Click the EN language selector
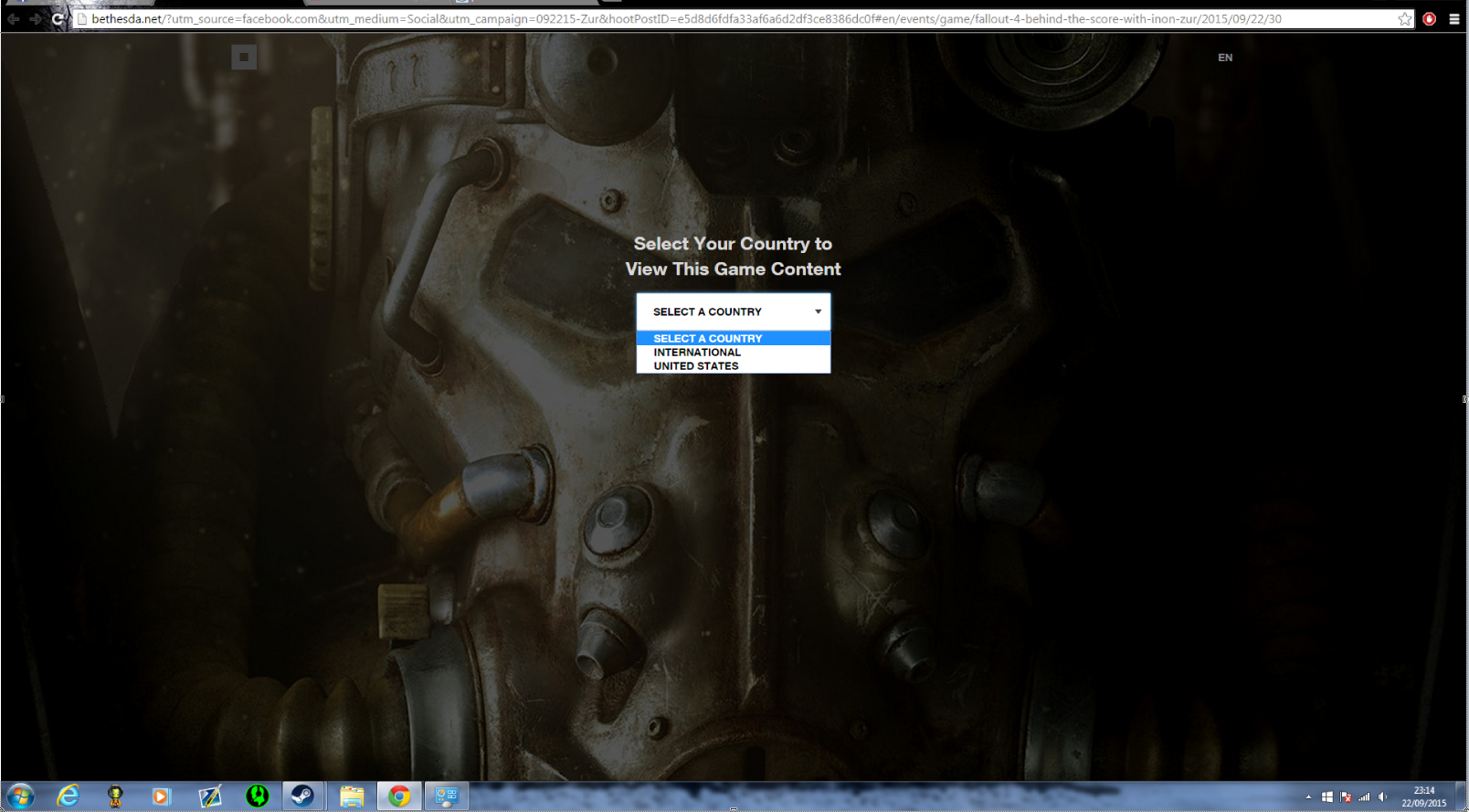1469x812 pixels. tap(1225, 58)
